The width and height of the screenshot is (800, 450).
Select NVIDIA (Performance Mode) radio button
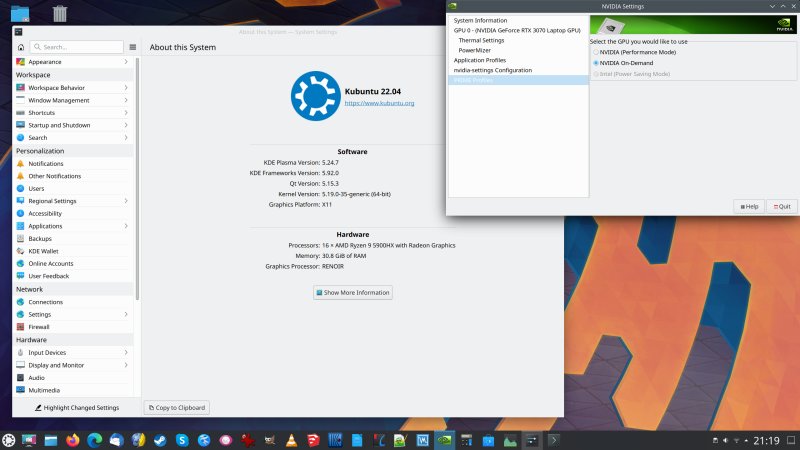click(x=597, y=52)
